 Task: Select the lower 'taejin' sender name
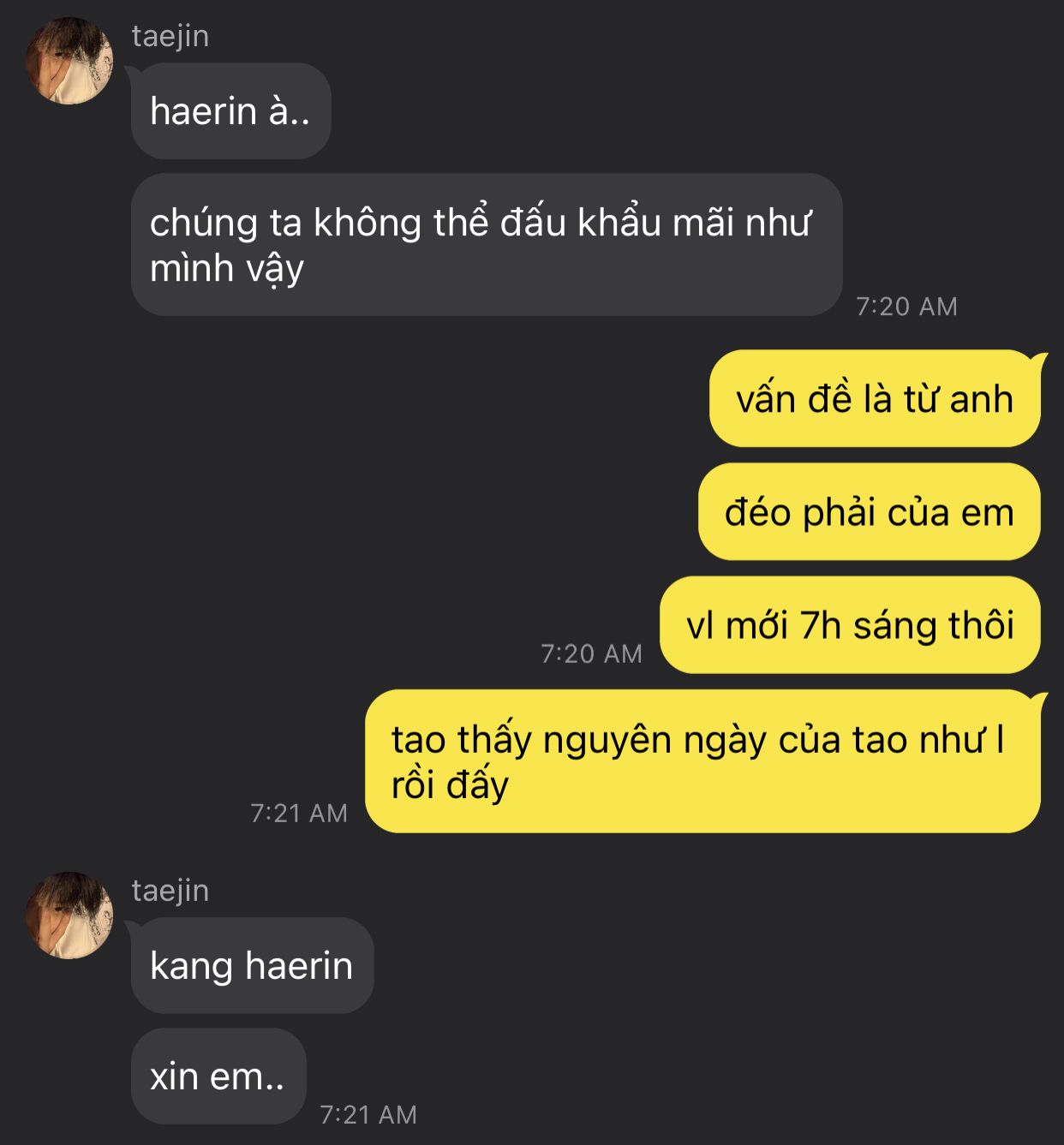pos(170,891)
